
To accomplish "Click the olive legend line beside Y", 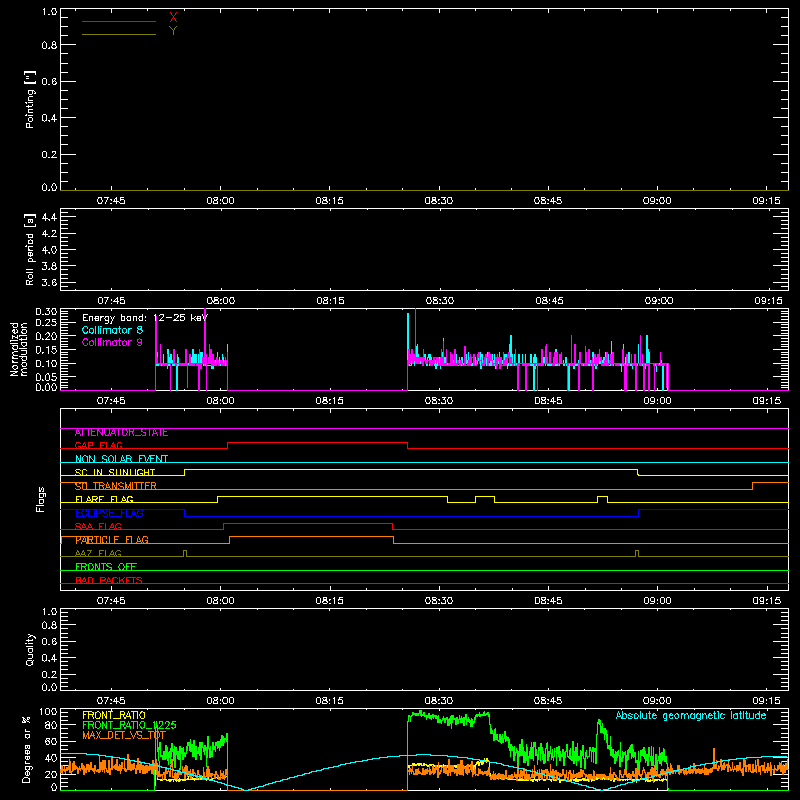I will pyautogui.click(x=119, y=34).
